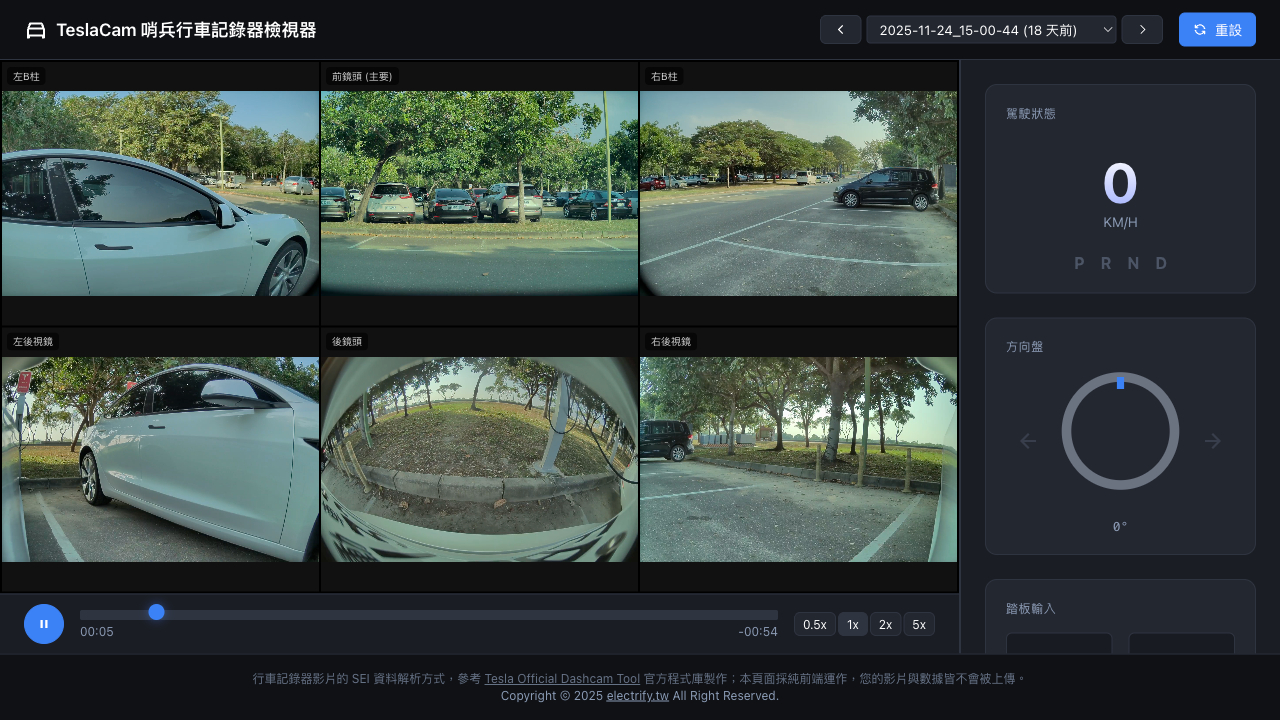Switch playback speed to 2x

point(885,624)
